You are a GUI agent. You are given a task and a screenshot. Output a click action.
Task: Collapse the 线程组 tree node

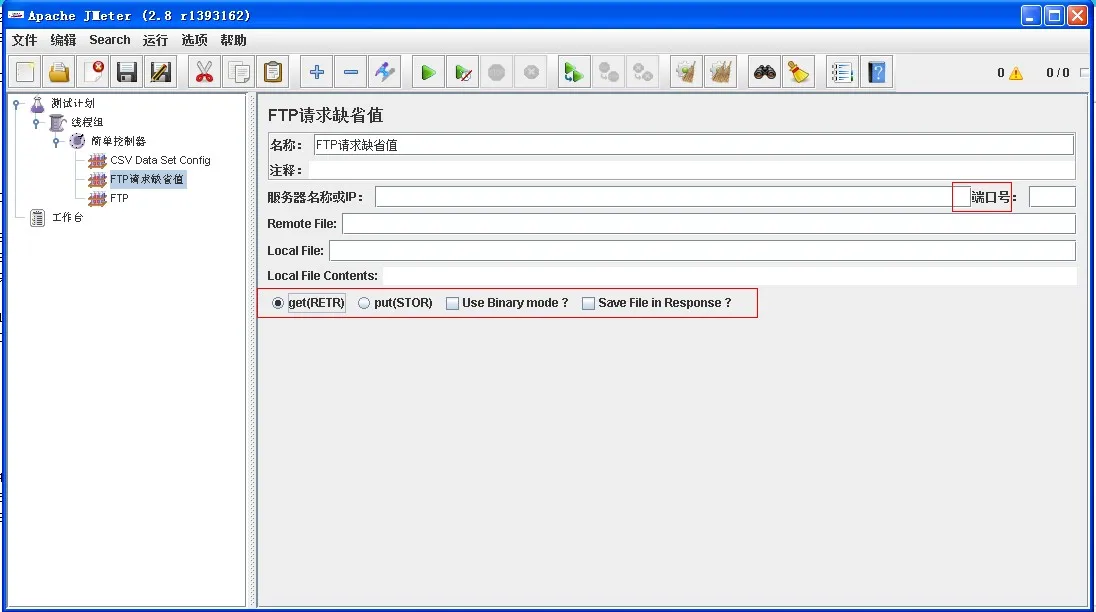(x=36, y=123)
